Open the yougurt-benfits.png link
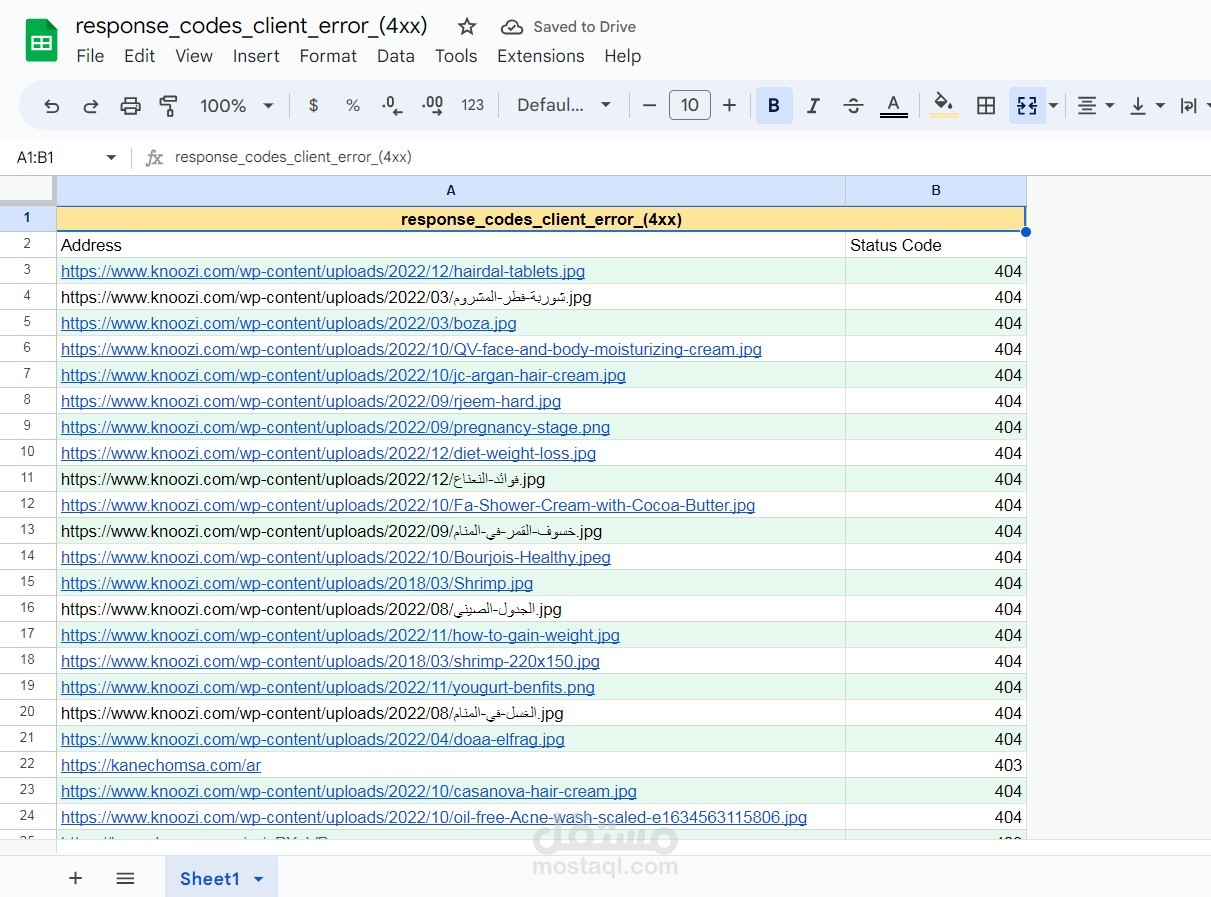Viewport: 1211px width, 897px height. pyautogui.click(x=328, y=687)
